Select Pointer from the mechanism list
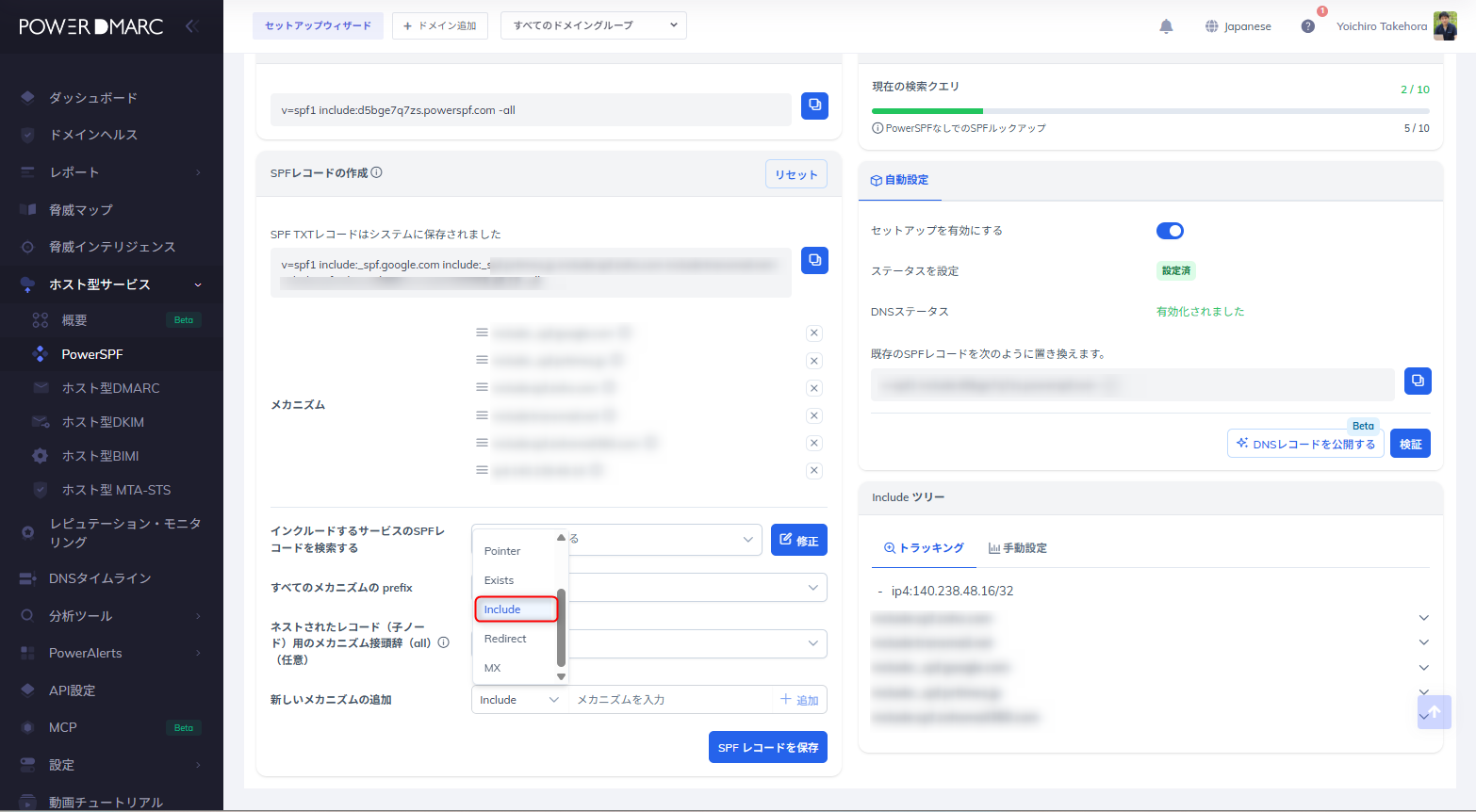Viewport: 1476px width, 812px height. (516, 551)
